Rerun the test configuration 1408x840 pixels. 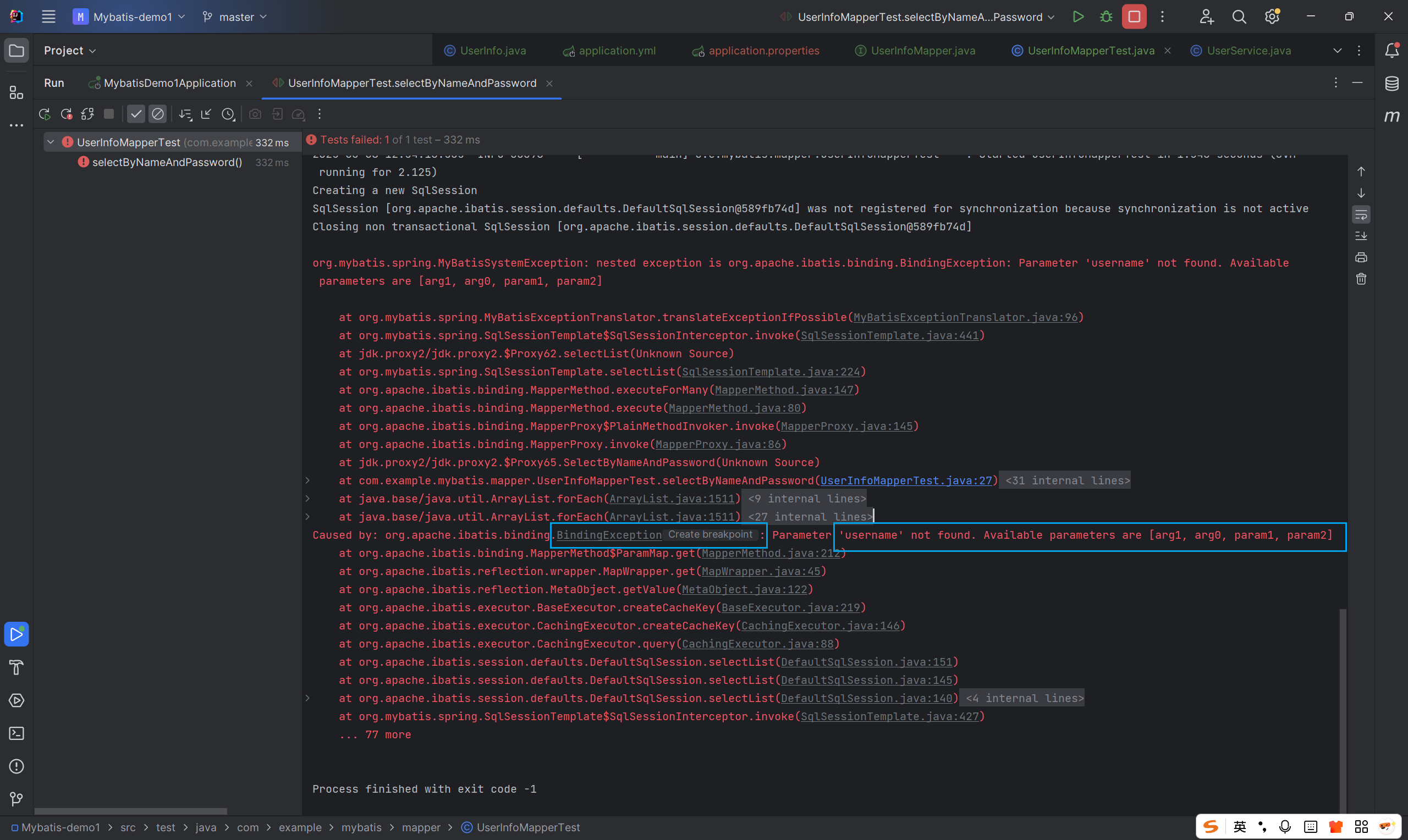(x=45, y=114)
